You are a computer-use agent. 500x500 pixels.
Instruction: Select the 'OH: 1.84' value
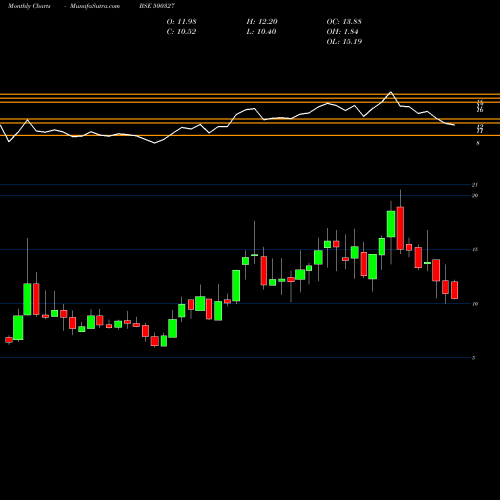click(342, 32)
